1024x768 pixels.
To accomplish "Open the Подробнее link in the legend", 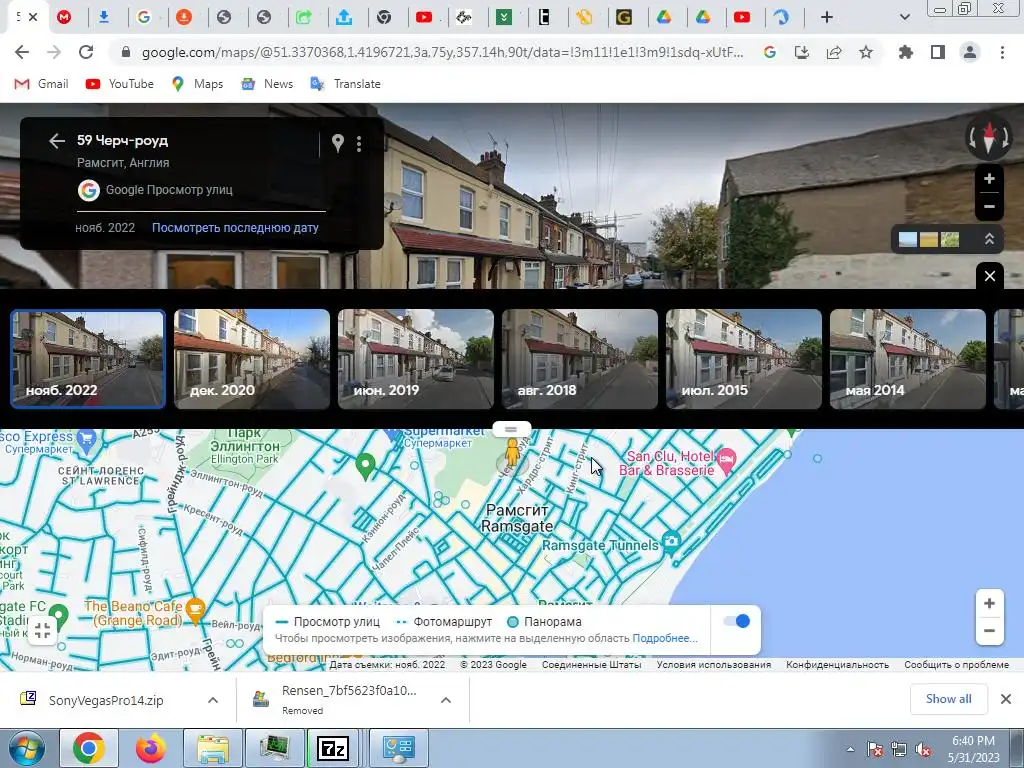I will click(x=665, y=638).
